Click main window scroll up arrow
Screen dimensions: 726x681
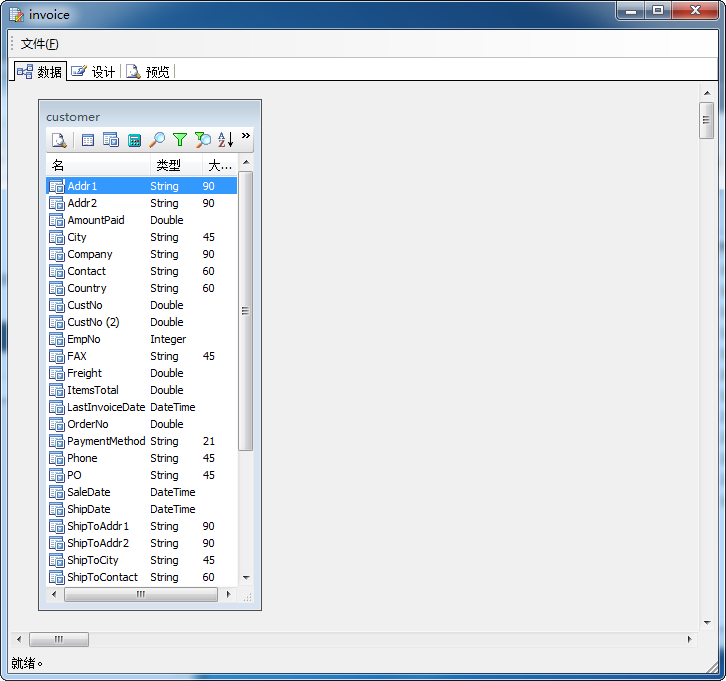[707, 93]
